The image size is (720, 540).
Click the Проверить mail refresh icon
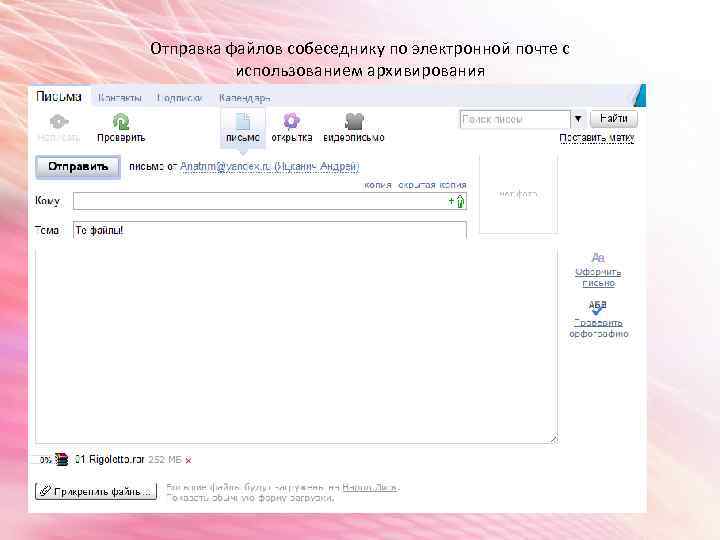point(121,122)
